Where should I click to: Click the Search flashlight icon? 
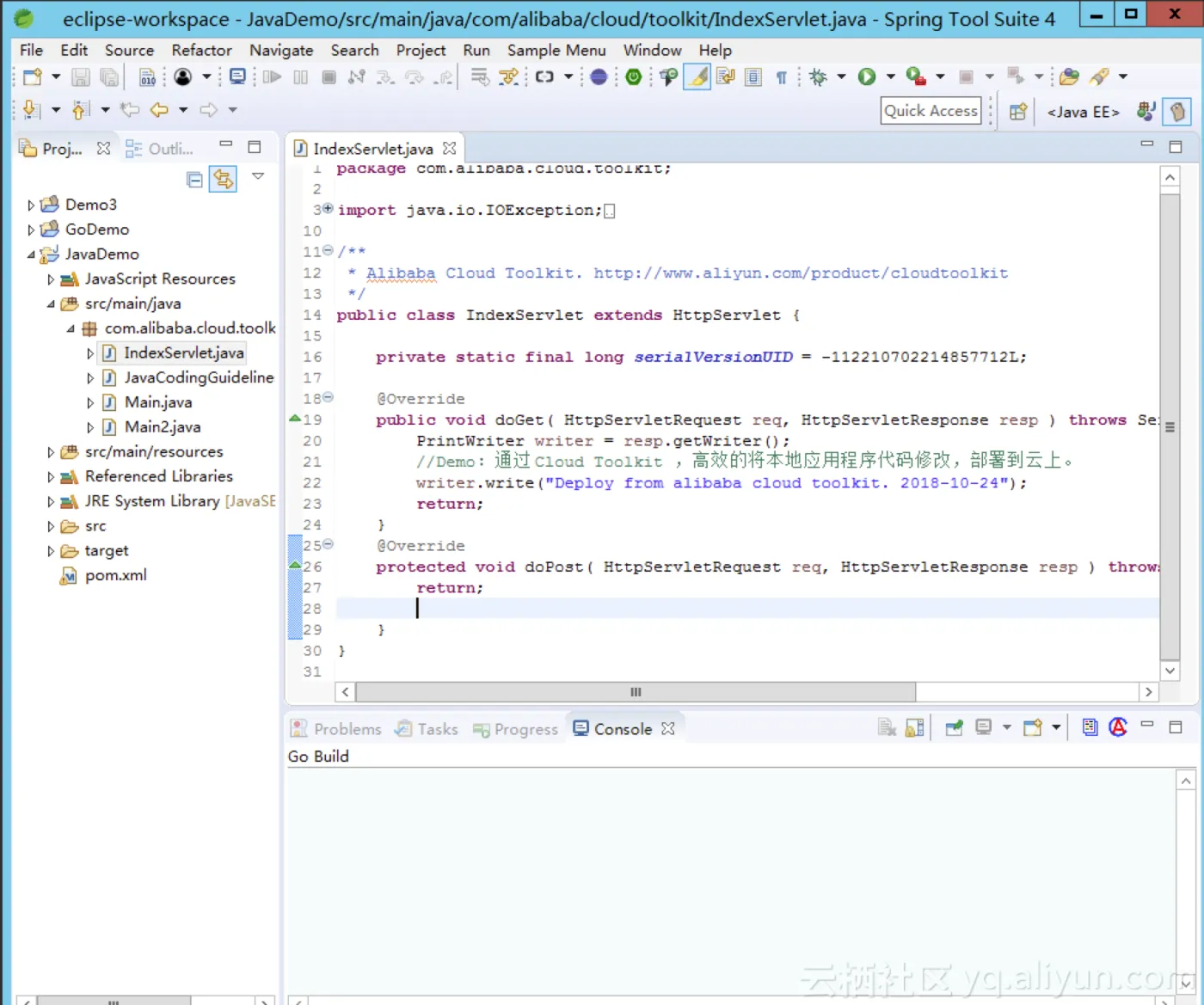(1099, 77)
